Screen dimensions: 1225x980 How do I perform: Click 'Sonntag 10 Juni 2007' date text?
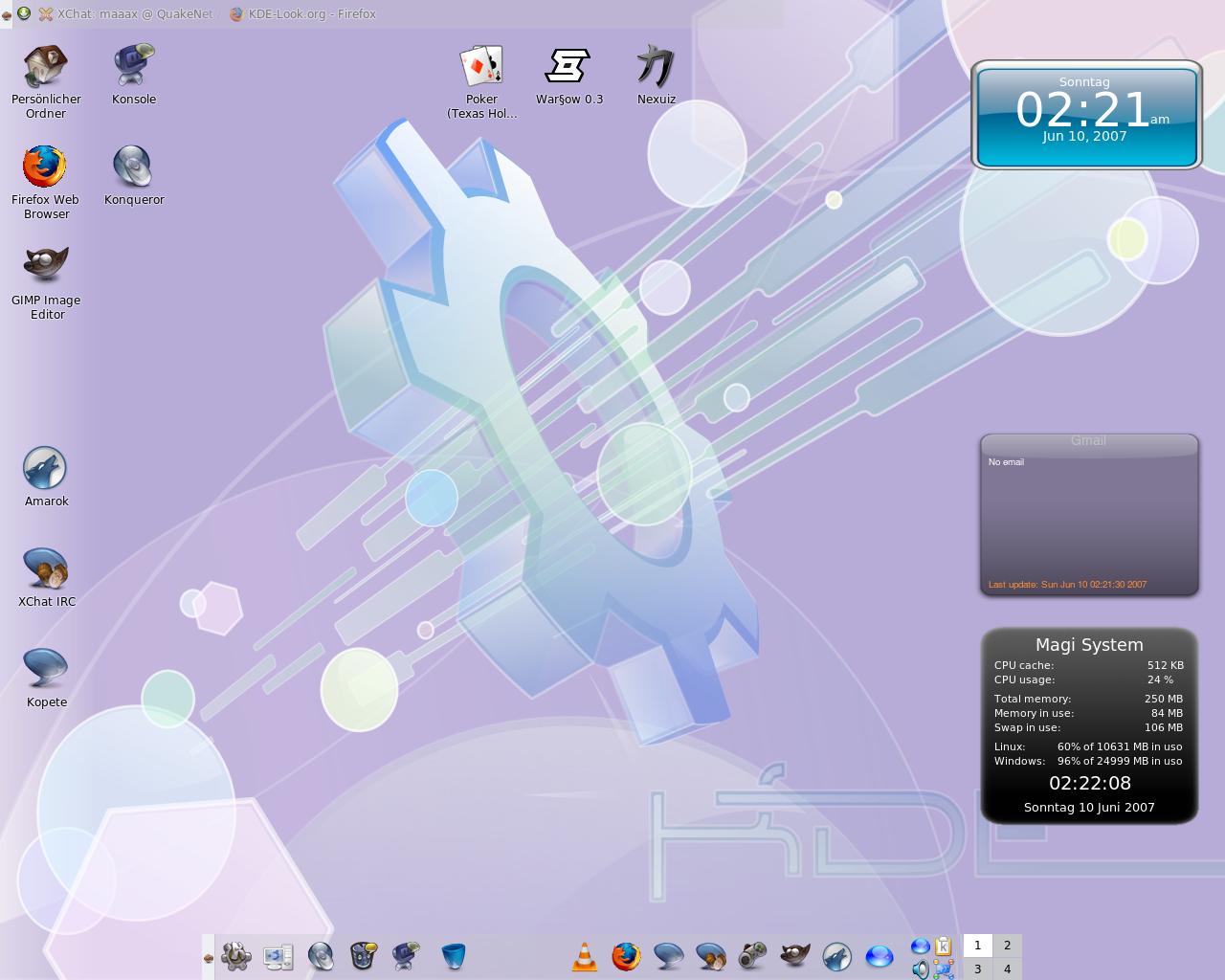tap(1089, 807)
